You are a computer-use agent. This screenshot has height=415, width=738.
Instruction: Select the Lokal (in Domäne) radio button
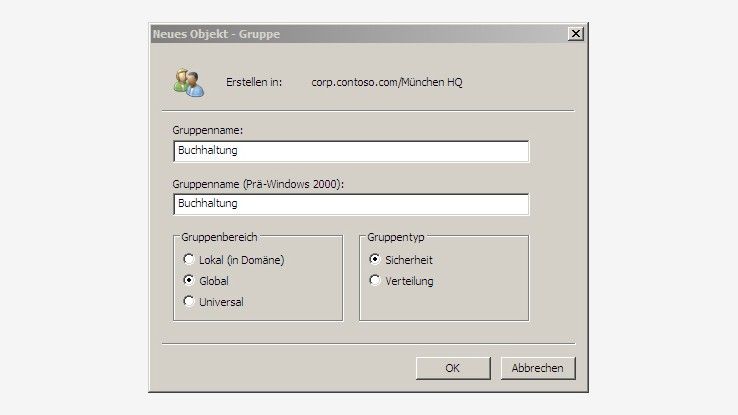click(x=188, y=260)
